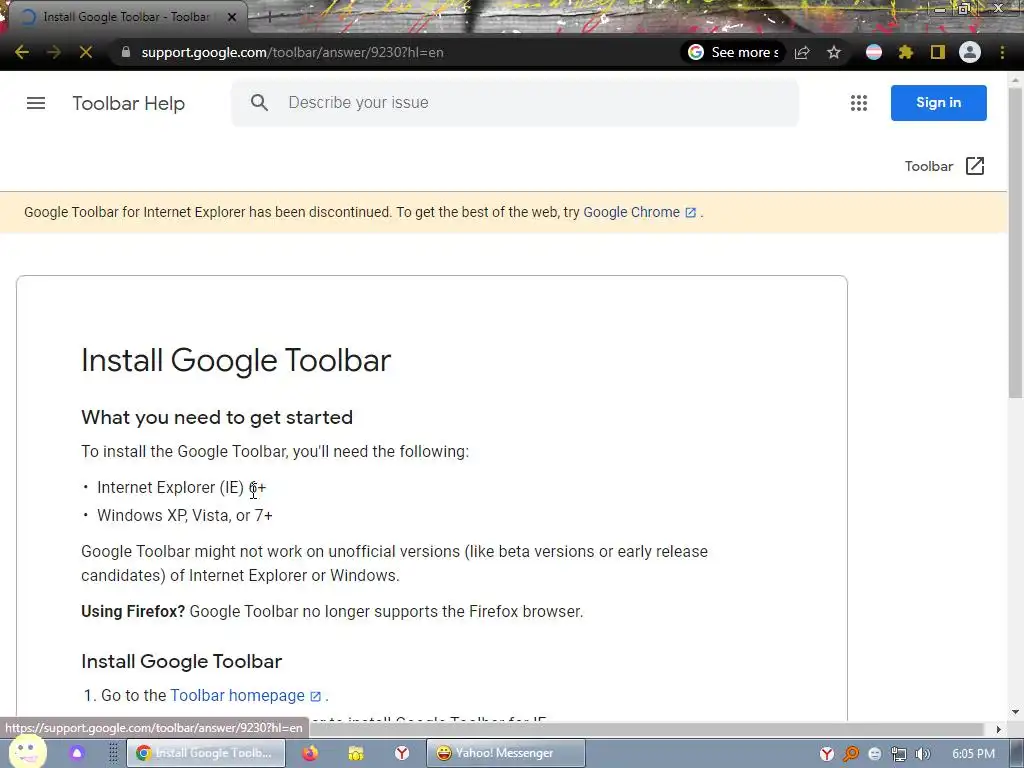
Task: Open the Yandex browser taskbar icon
Action: (x=402, y=753)
